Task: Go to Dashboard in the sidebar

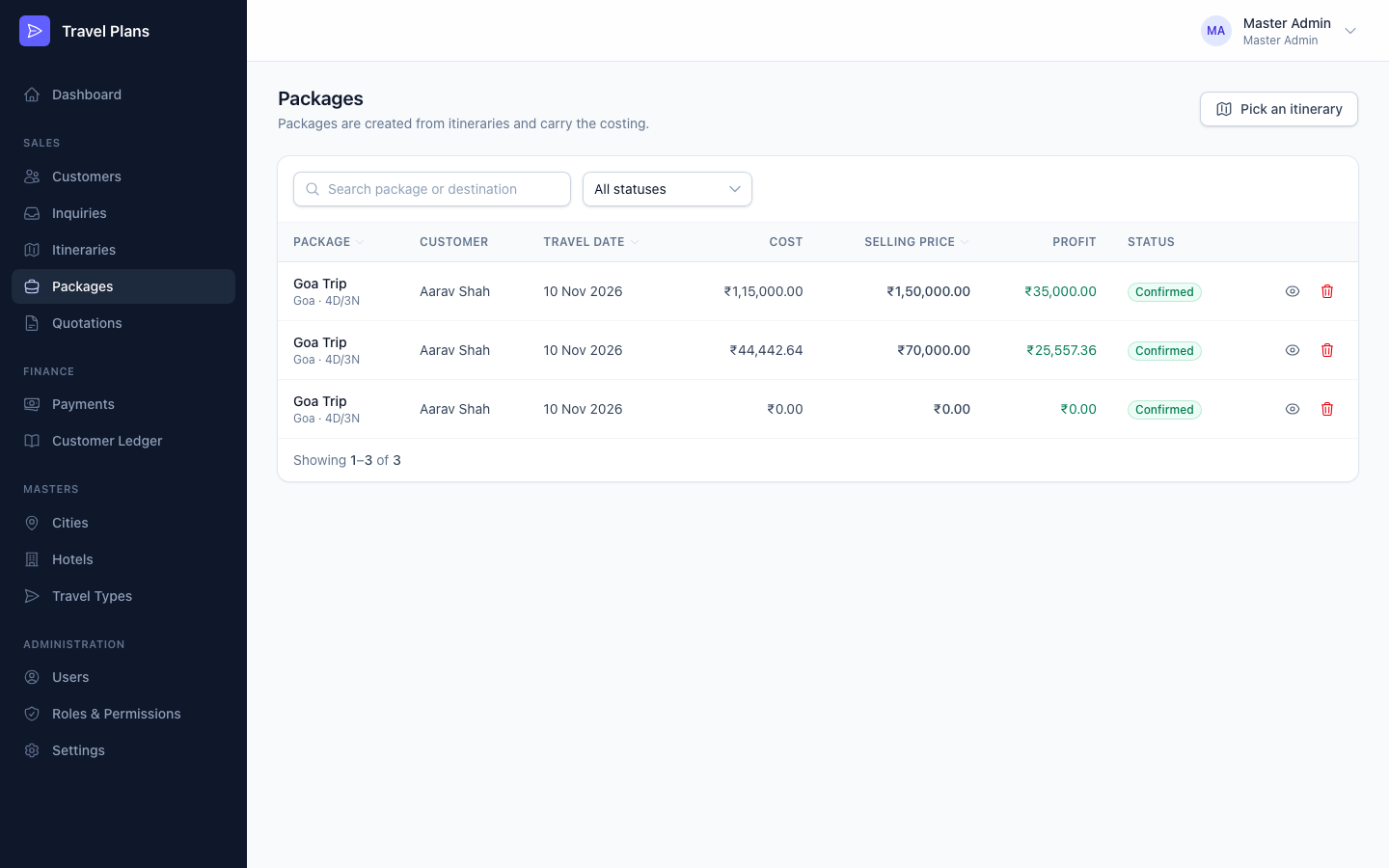Action: (123, 95)
